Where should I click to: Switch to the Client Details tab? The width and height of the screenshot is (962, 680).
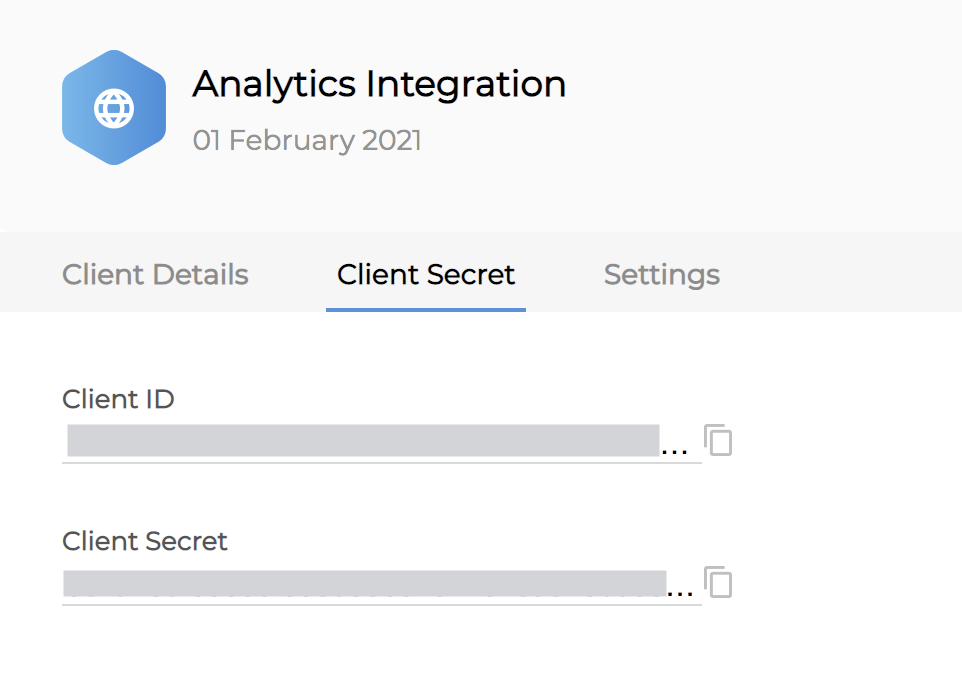(155, 274)
